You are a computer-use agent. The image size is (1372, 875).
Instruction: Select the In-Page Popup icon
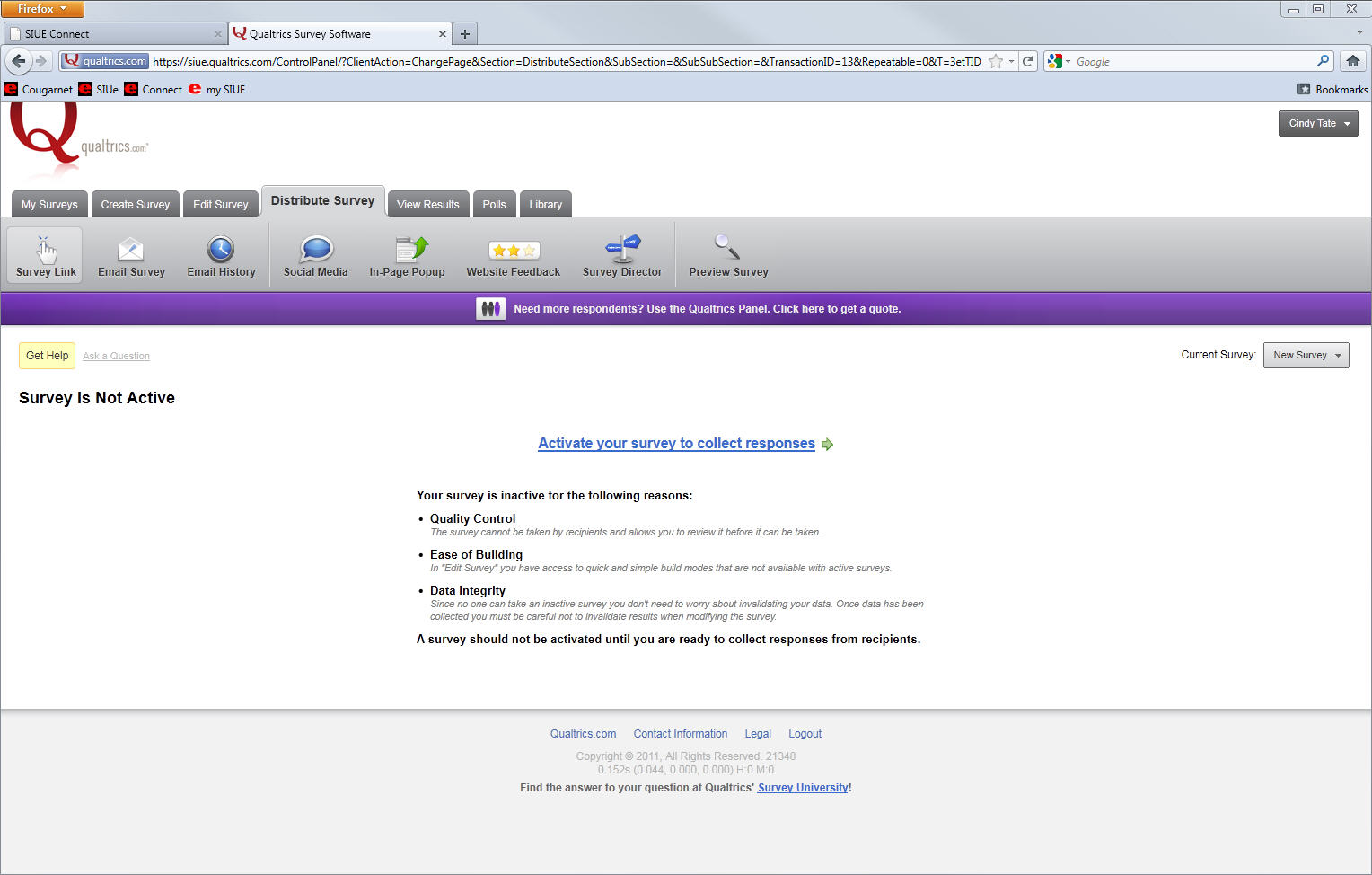pos(411,249)
